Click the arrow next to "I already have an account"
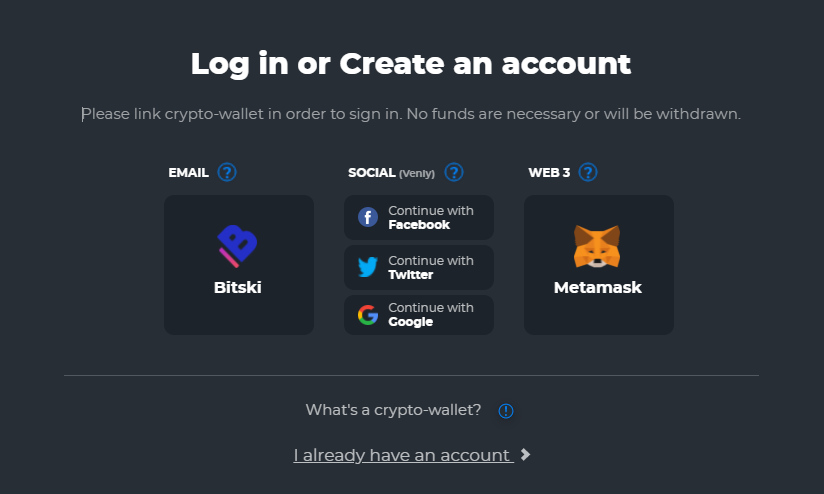 (x=526, y=455)
